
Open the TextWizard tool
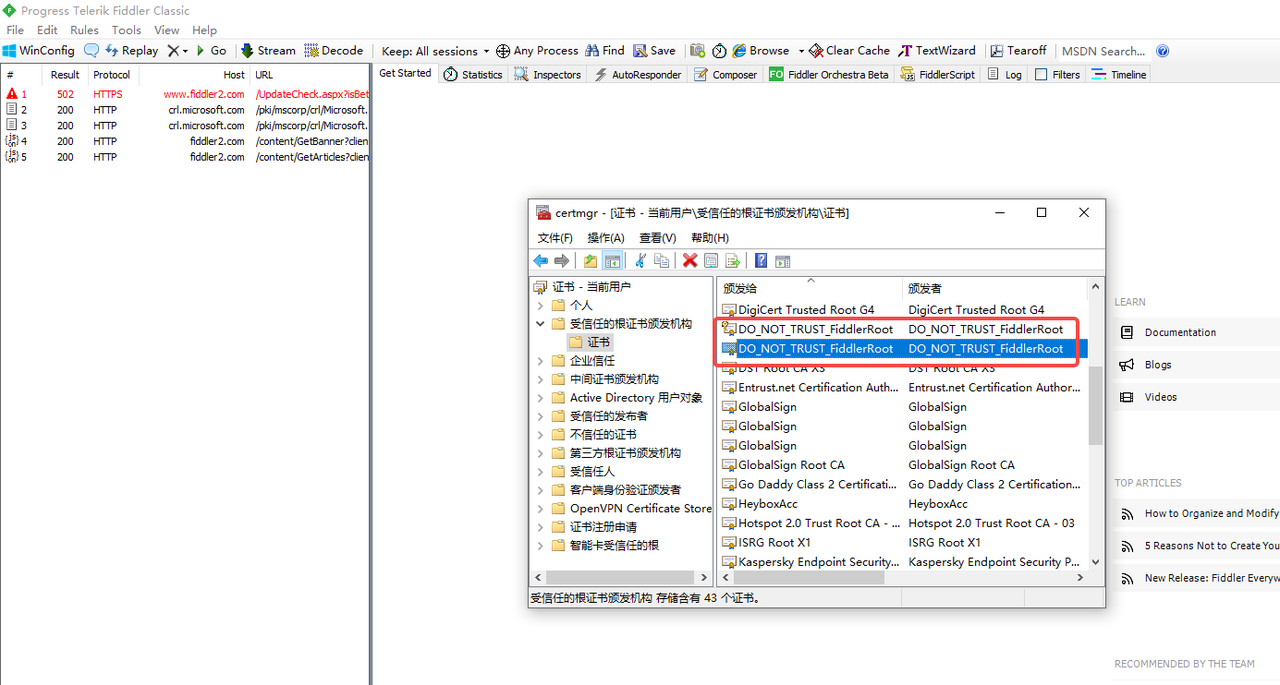937,51
